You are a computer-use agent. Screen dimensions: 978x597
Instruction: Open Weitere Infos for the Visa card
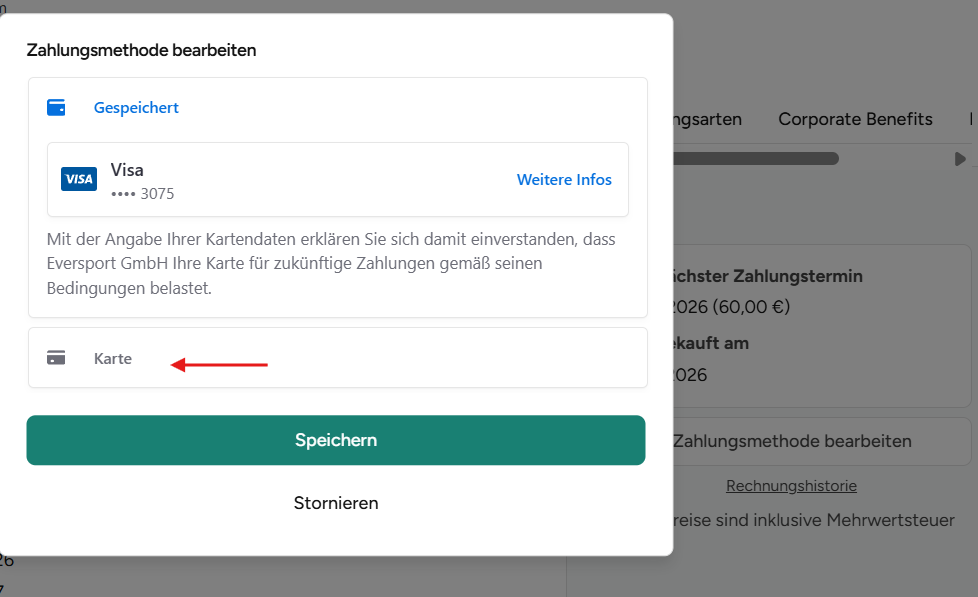pos(564,180)
